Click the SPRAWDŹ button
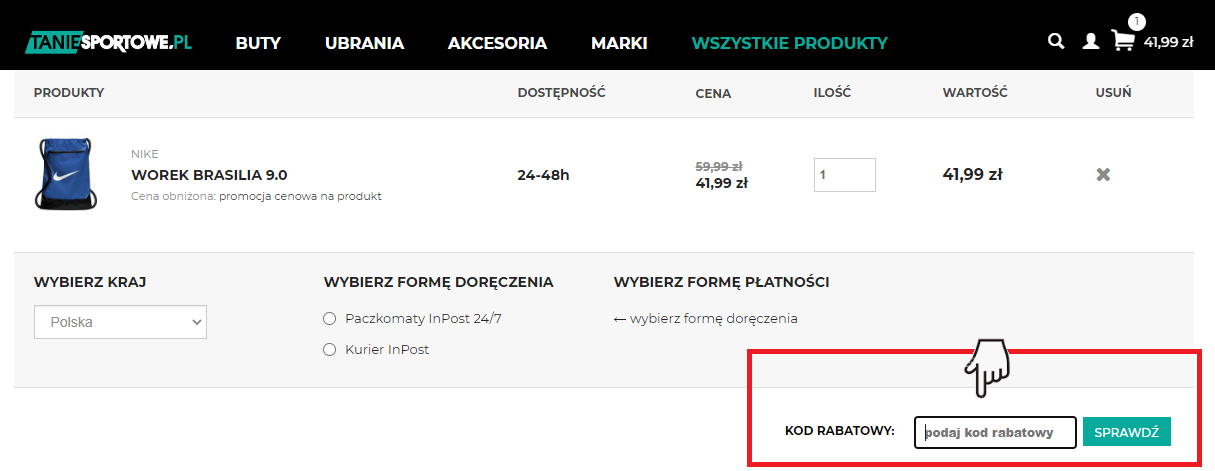Image resolution: width=1215 pixels, height=471 pixels. tap(1126, 432)
